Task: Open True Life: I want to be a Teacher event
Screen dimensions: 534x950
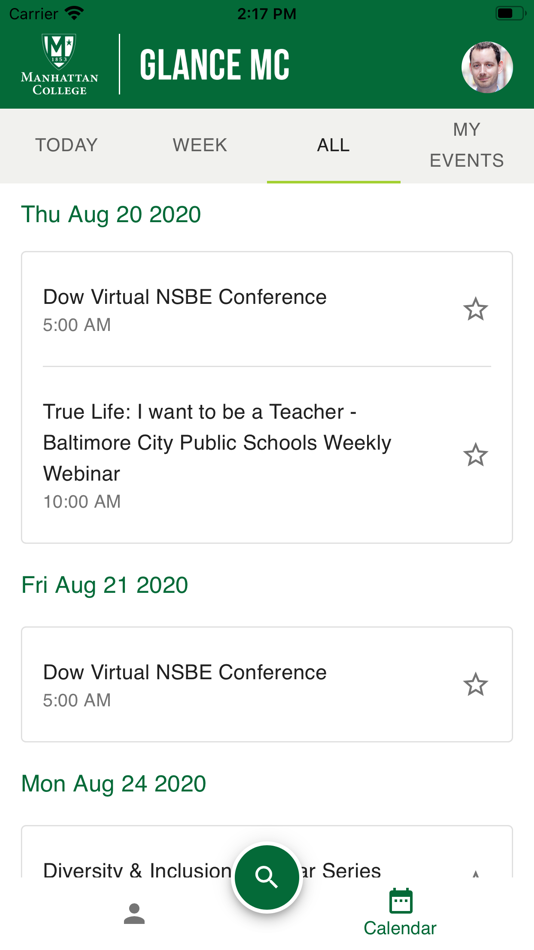Action: tap(267, 455)
